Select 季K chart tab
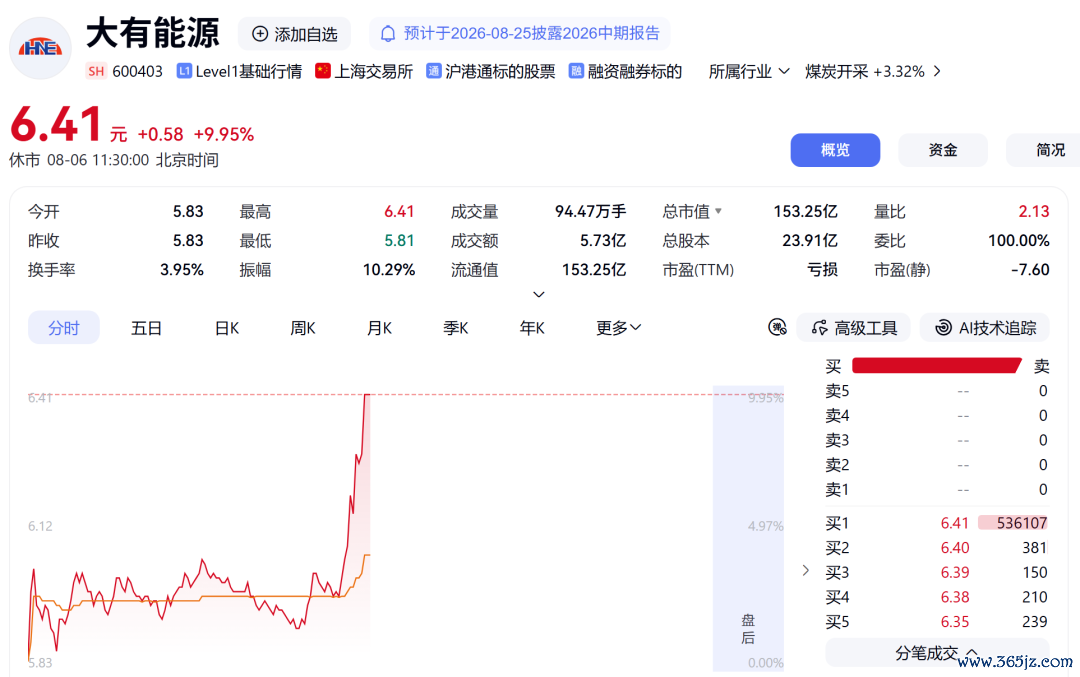Screen dimensions: 1080x677 [x=455, y=328]
